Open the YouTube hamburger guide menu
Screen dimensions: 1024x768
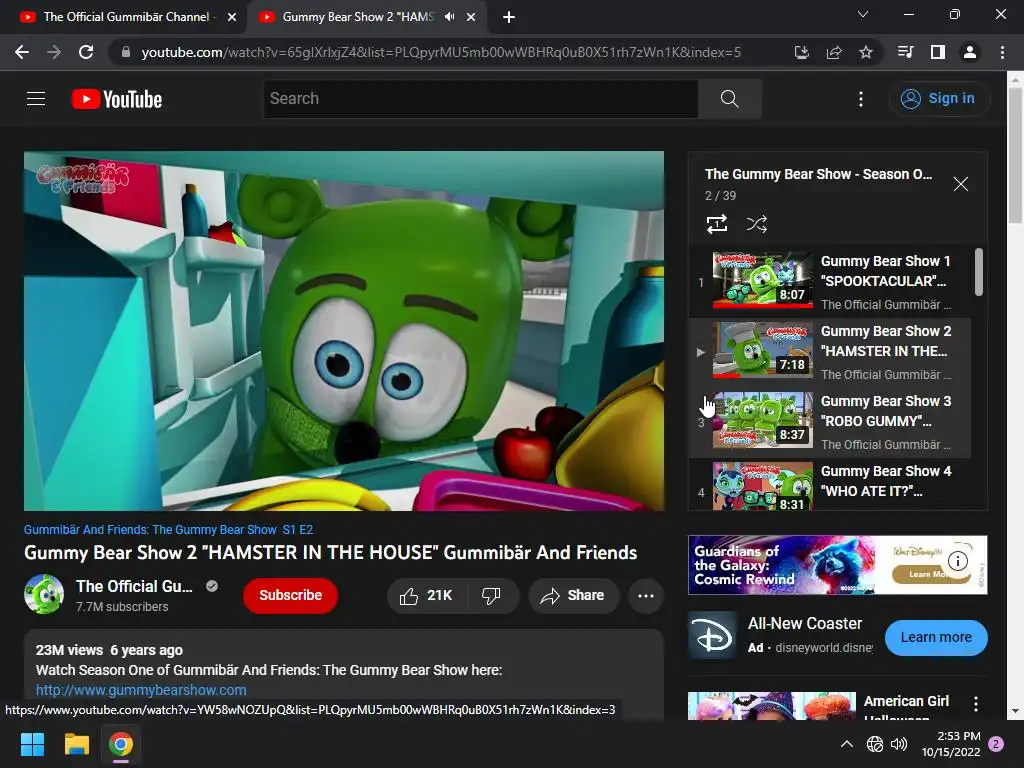36,99
